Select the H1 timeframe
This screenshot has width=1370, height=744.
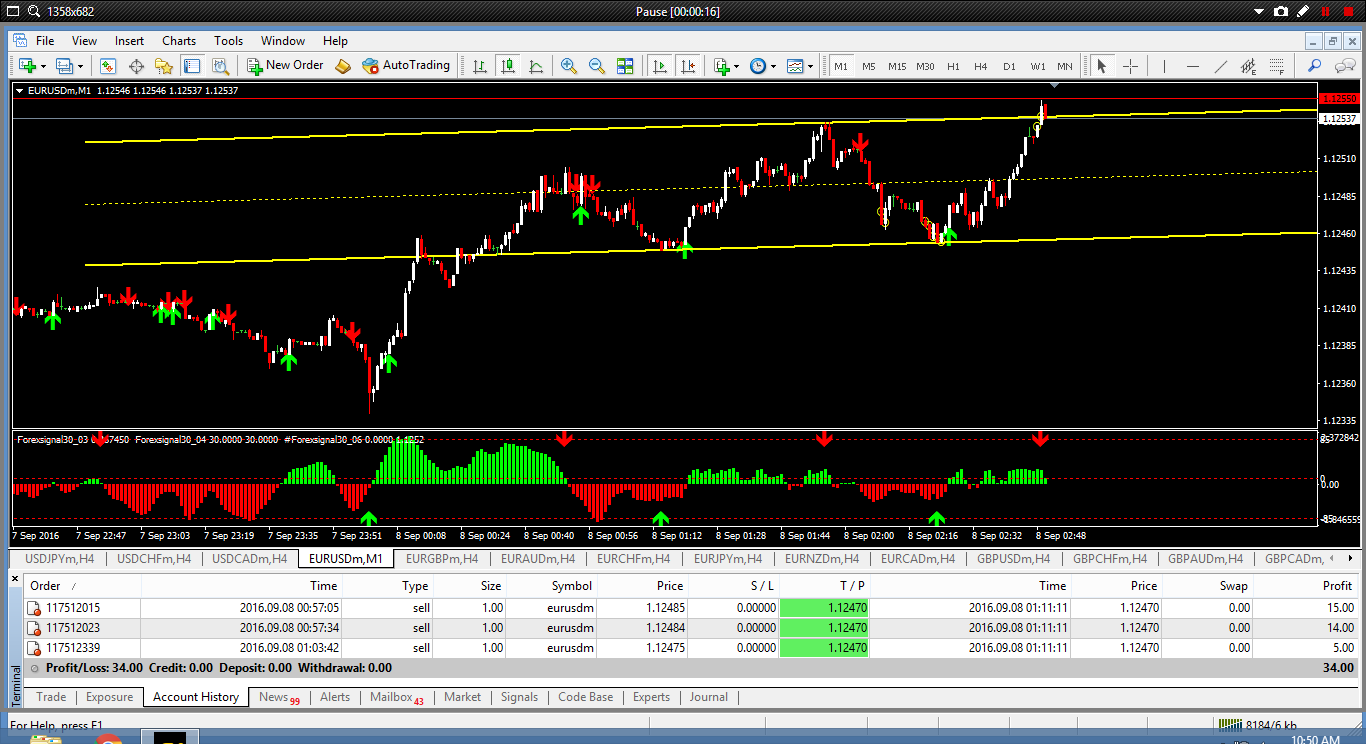coord(953,66)
